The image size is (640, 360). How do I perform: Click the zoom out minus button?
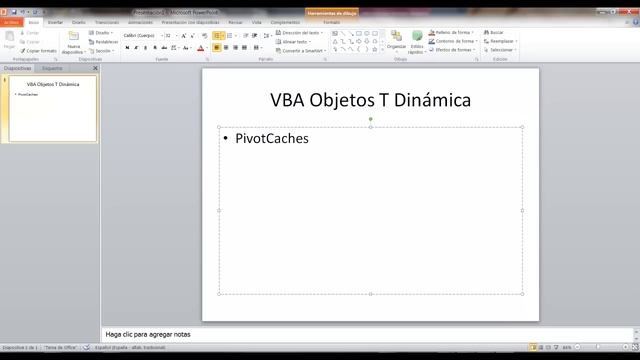(x=577, y=347)
